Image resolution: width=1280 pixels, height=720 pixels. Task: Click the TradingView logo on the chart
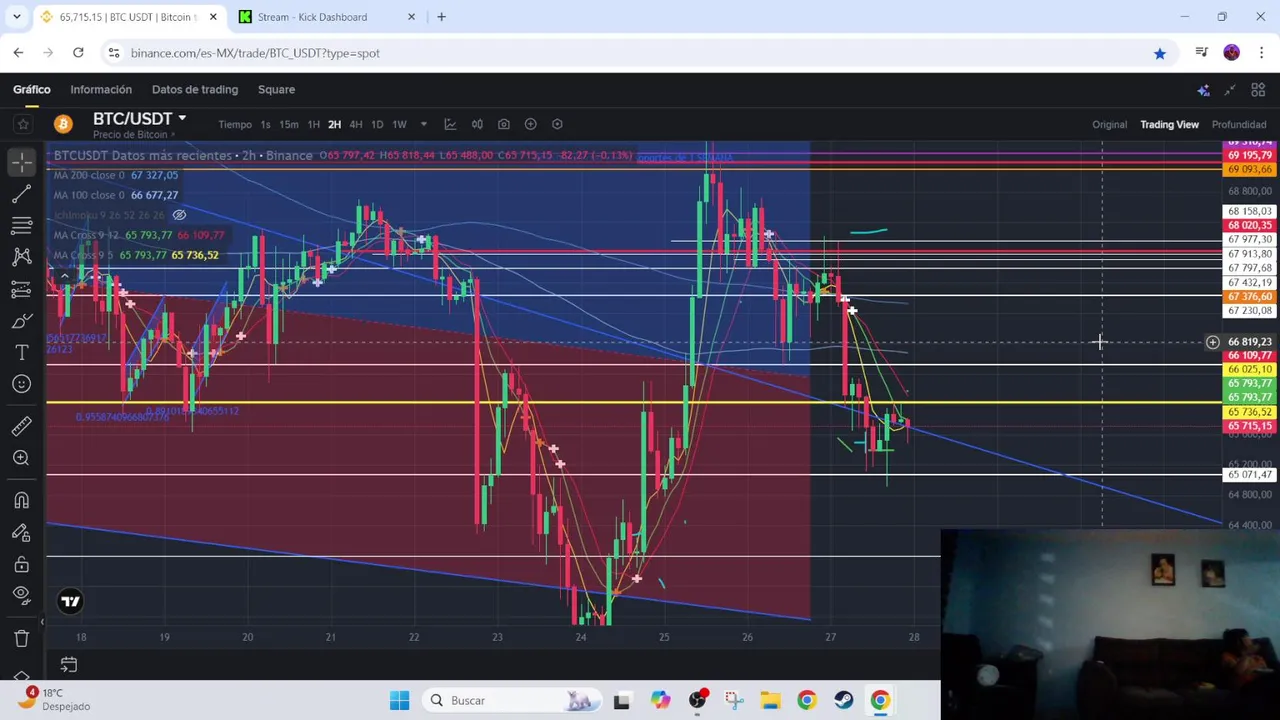coord(70,601)
